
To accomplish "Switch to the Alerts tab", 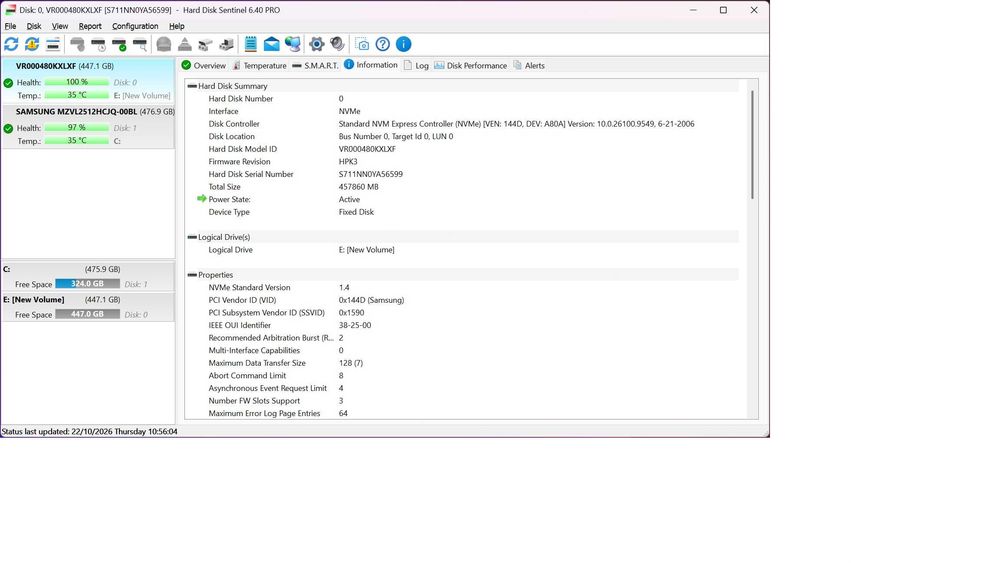I will tap(529, 65).
